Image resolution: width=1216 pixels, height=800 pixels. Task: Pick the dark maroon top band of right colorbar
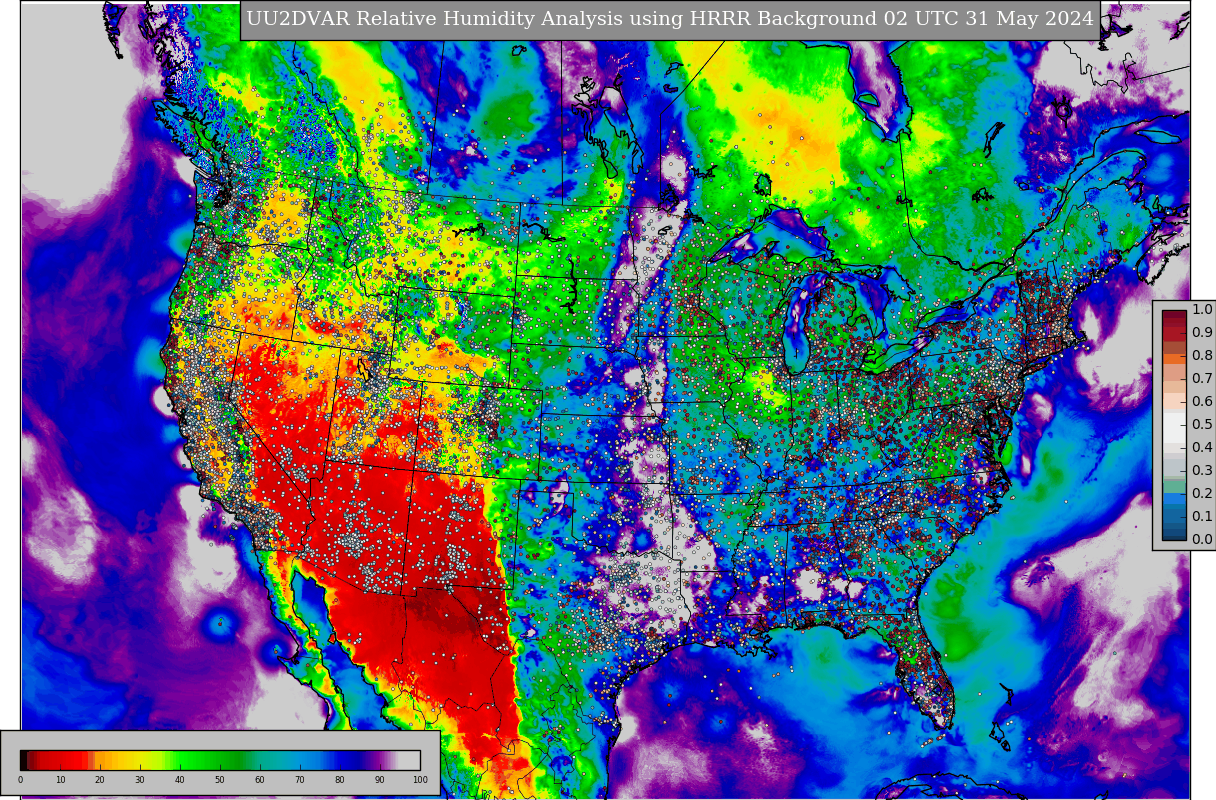(x=1174, y=315)
